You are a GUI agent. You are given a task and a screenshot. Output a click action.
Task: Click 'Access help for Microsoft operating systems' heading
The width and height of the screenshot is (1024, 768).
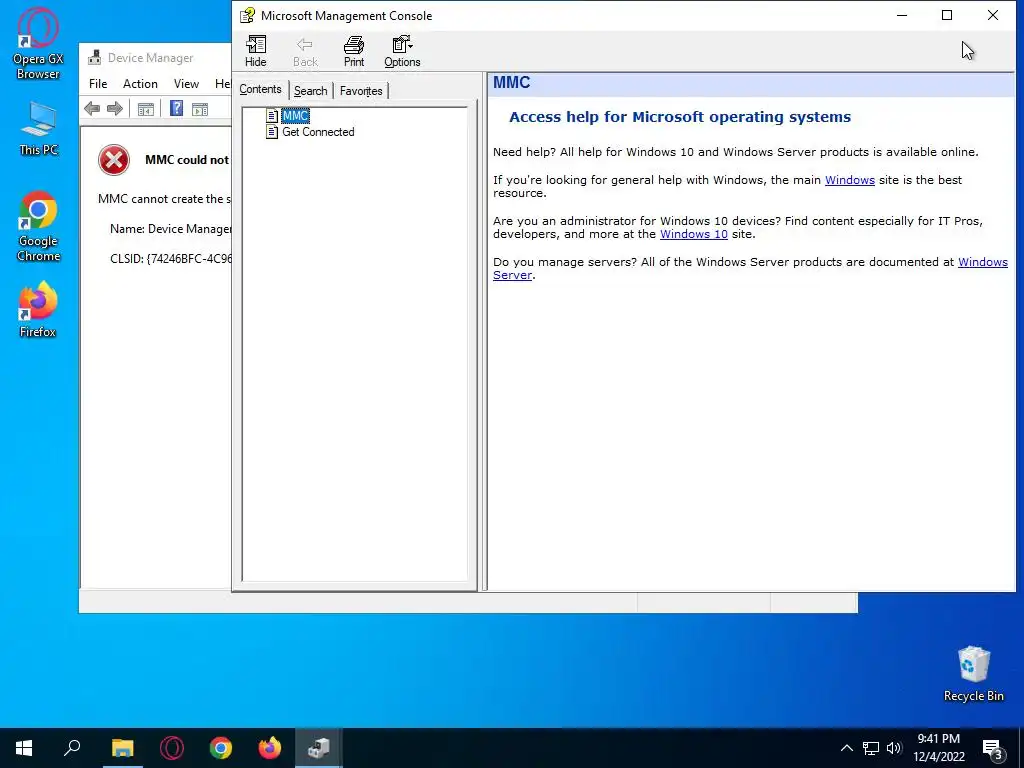680,117
